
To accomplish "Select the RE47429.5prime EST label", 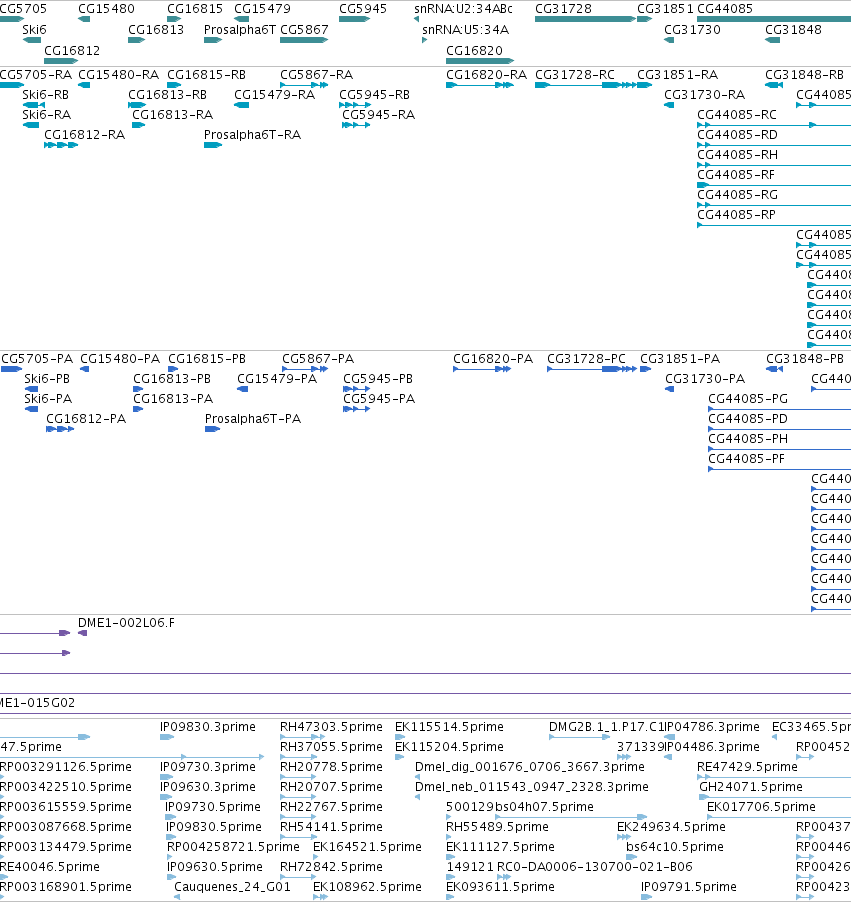I will pos(747,767).
